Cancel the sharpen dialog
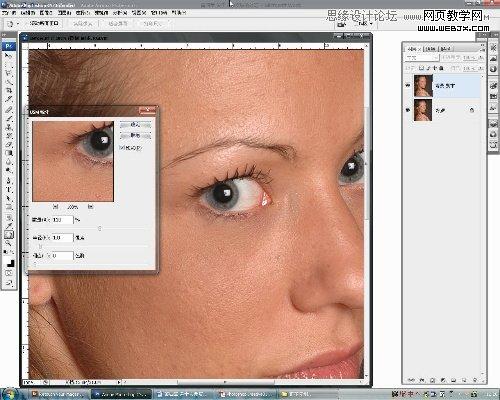The width and height of the screenshot is (500, 400). click(135, 135)
